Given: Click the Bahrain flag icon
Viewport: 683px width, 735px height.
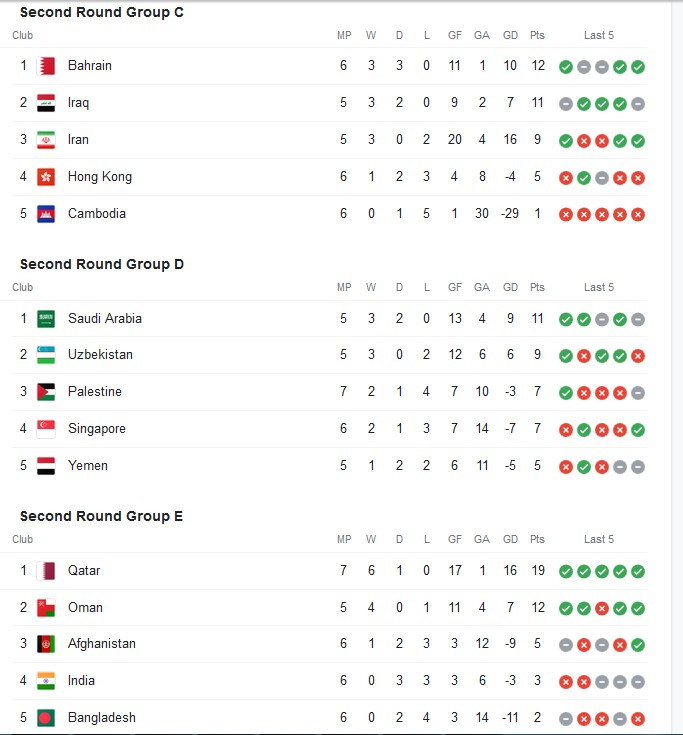Looking at the screenshot, I should pyautogui.click(x=46, y=66).
